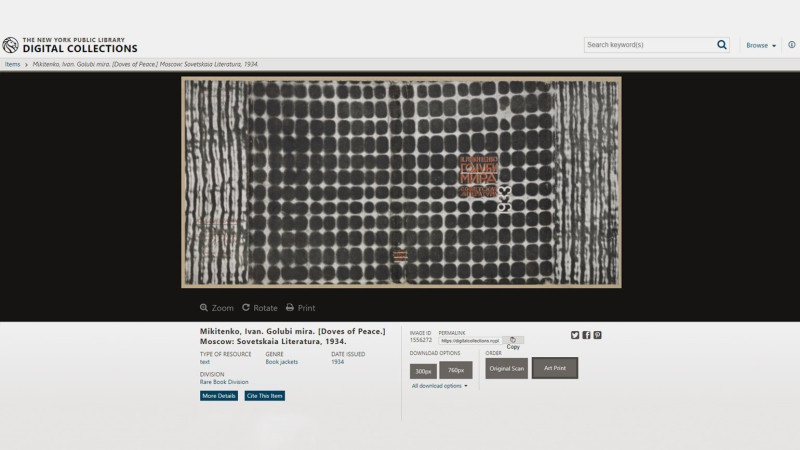The height and width of the screenshot is (450, 800).
Task: Click the Cite This Item button
Action: click(x=264, y=395)
